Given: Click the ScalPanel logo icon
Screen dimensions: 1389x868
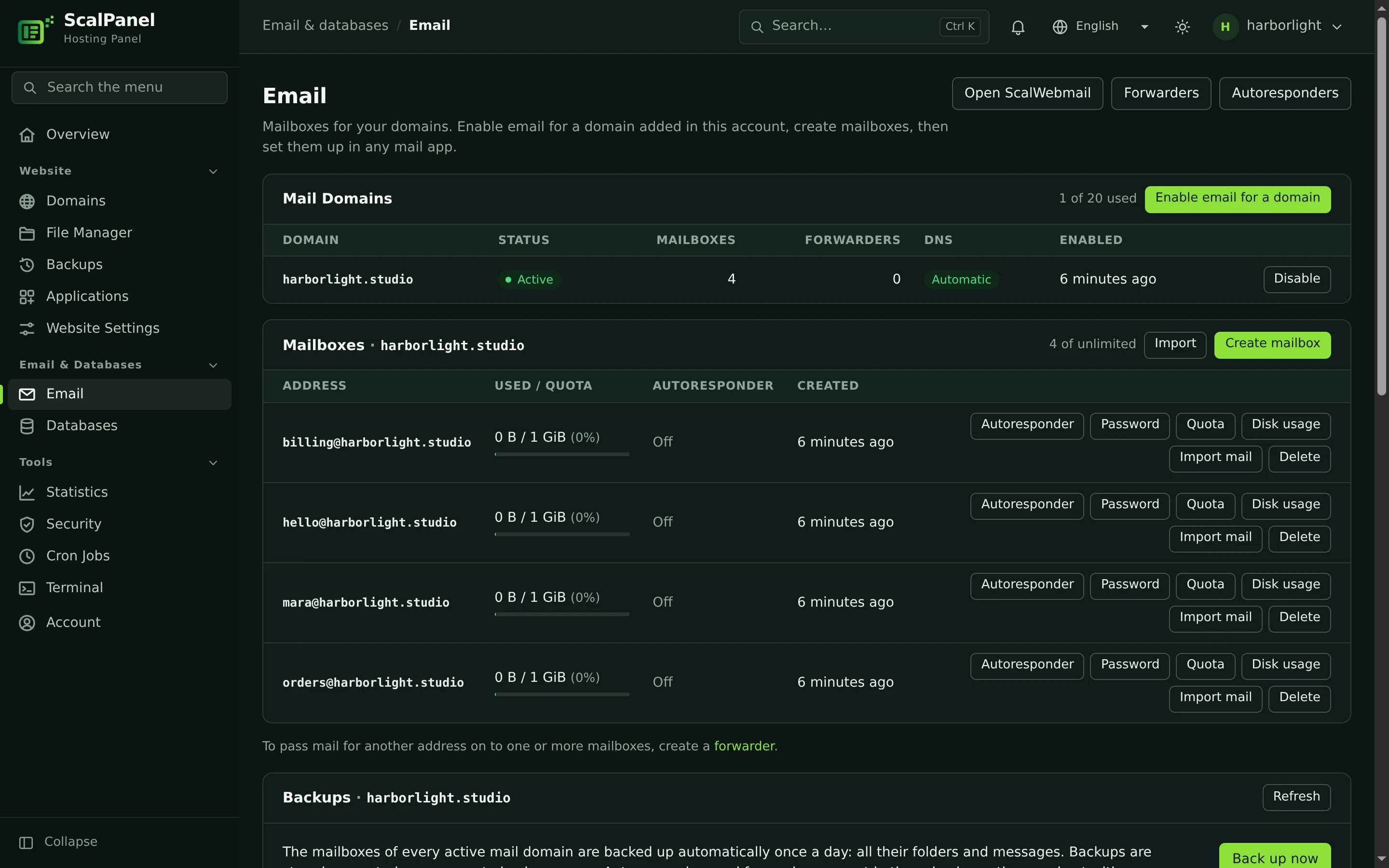Looking at the screenshot, I should coord(35,29).
